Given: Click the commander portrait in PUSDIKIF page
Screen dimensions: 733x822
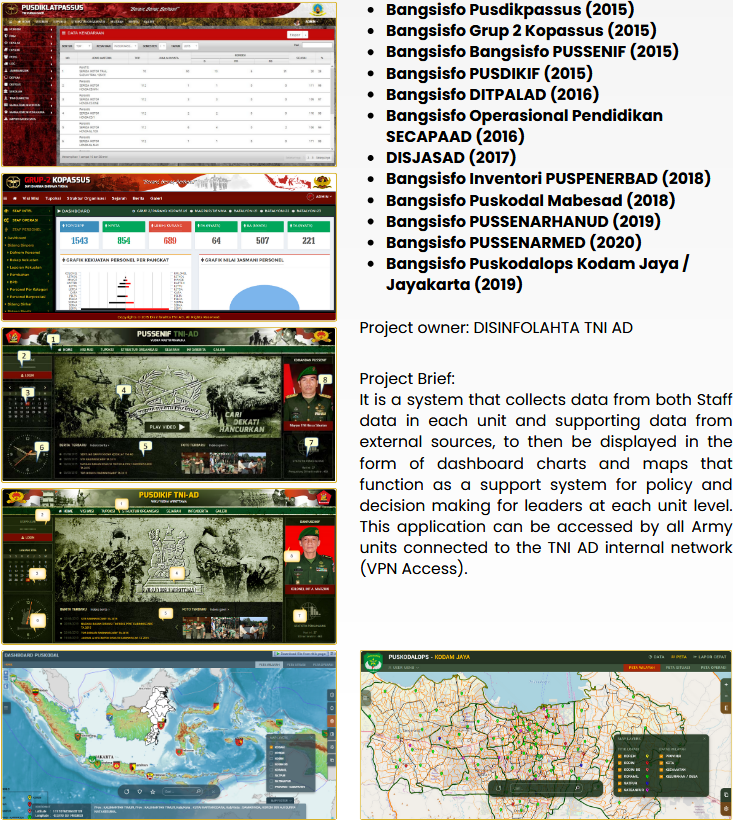Looking at the screenshot, I should (x=309, y=555).
